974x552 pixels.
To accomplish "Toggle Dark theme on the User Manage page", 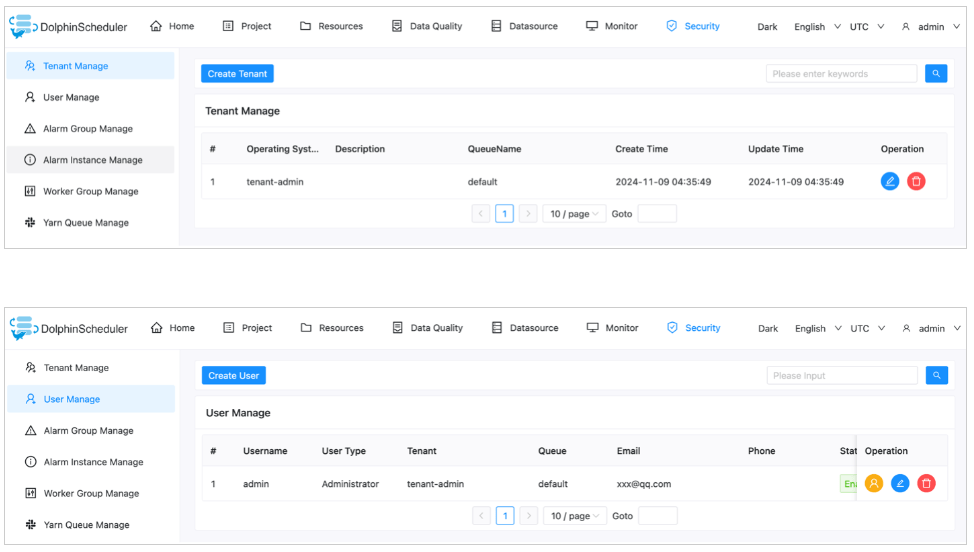I will pos(767,329).
